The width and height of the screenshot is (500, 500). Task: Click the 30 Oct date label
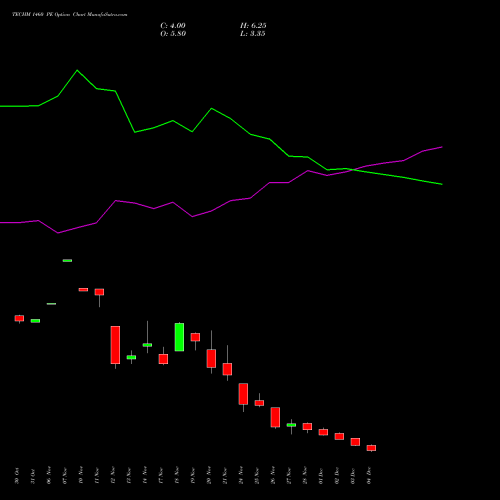tap(17, 476)
